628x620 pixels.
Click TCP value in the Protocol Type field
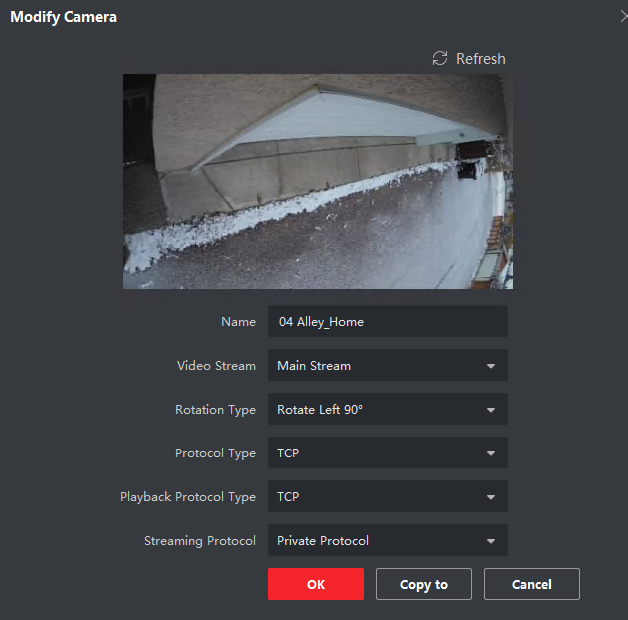click(x=288, y=454)
